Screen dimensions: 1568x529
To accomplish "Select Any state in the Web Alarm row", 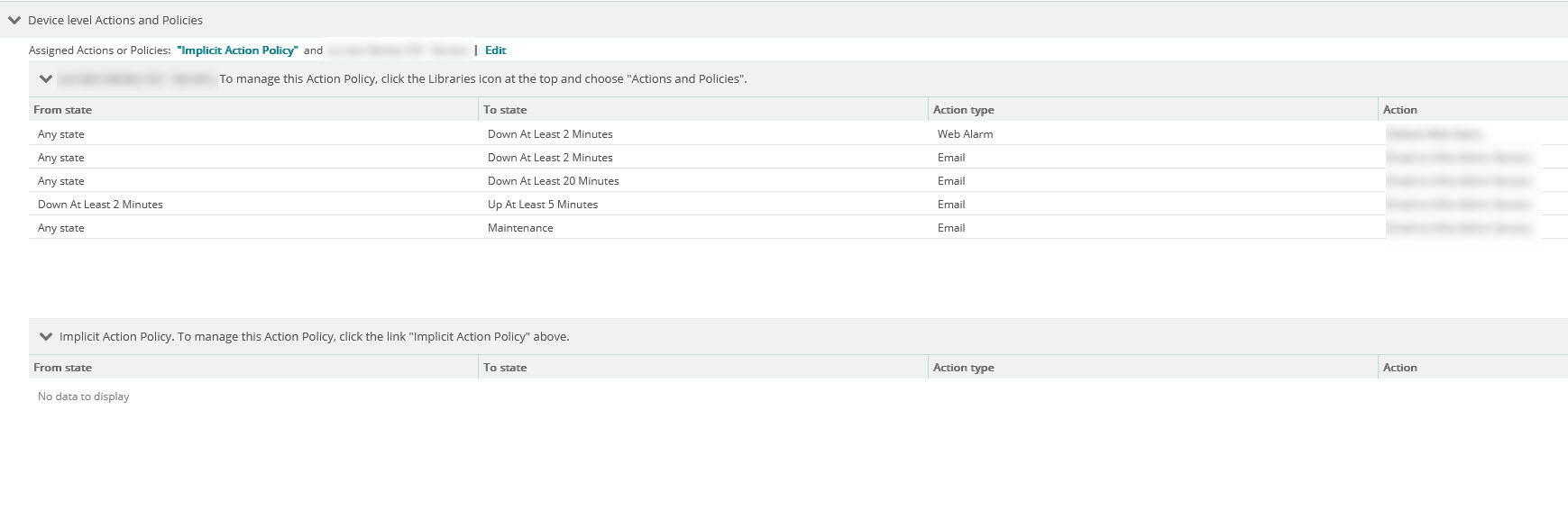I will pos(61,134).
